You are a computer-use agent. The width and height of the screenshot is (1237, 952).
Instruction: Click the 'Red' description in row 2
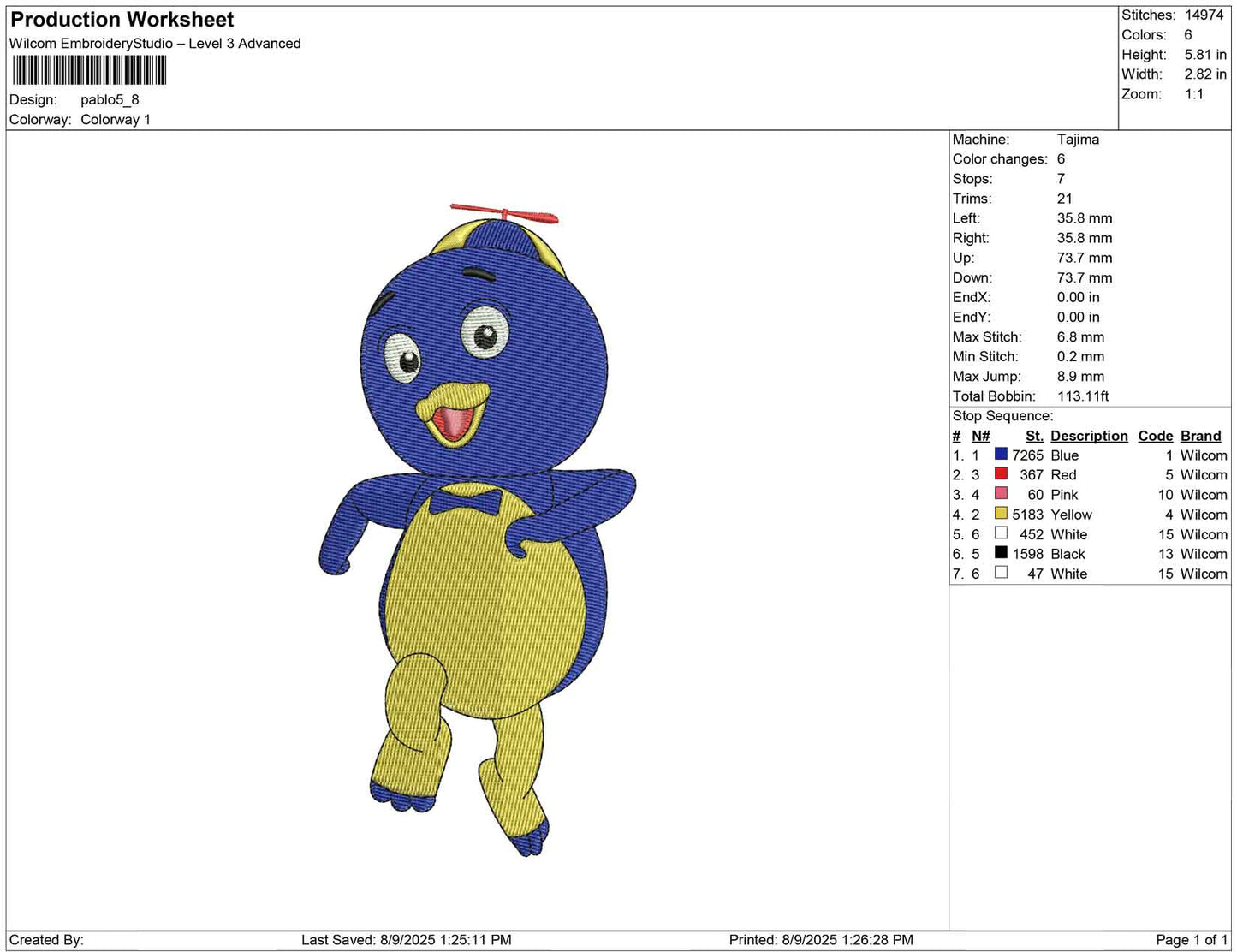[1063, 475]
